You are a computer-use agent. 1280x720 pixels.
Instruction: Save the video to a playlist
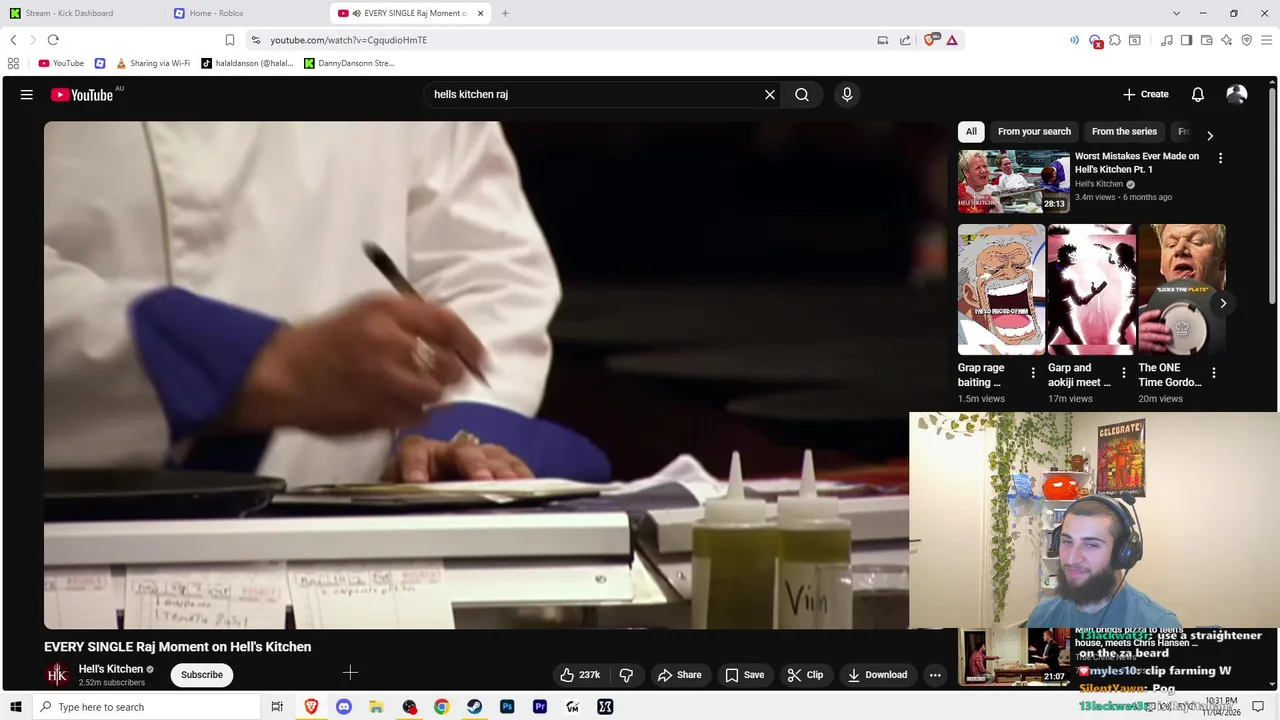[x=745, y=675]
